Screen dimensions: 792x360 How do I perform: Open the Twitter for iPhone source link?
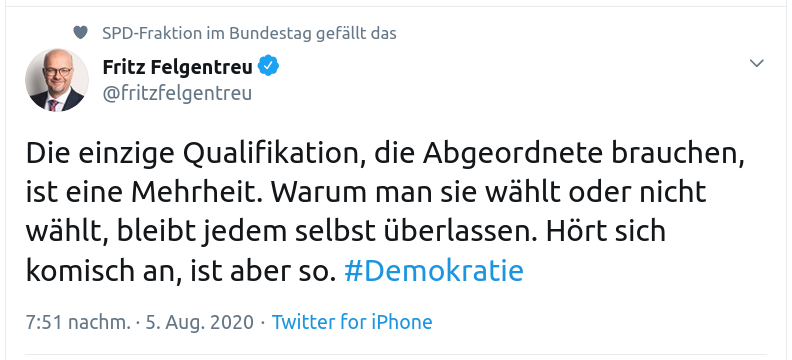pos(352,322)
